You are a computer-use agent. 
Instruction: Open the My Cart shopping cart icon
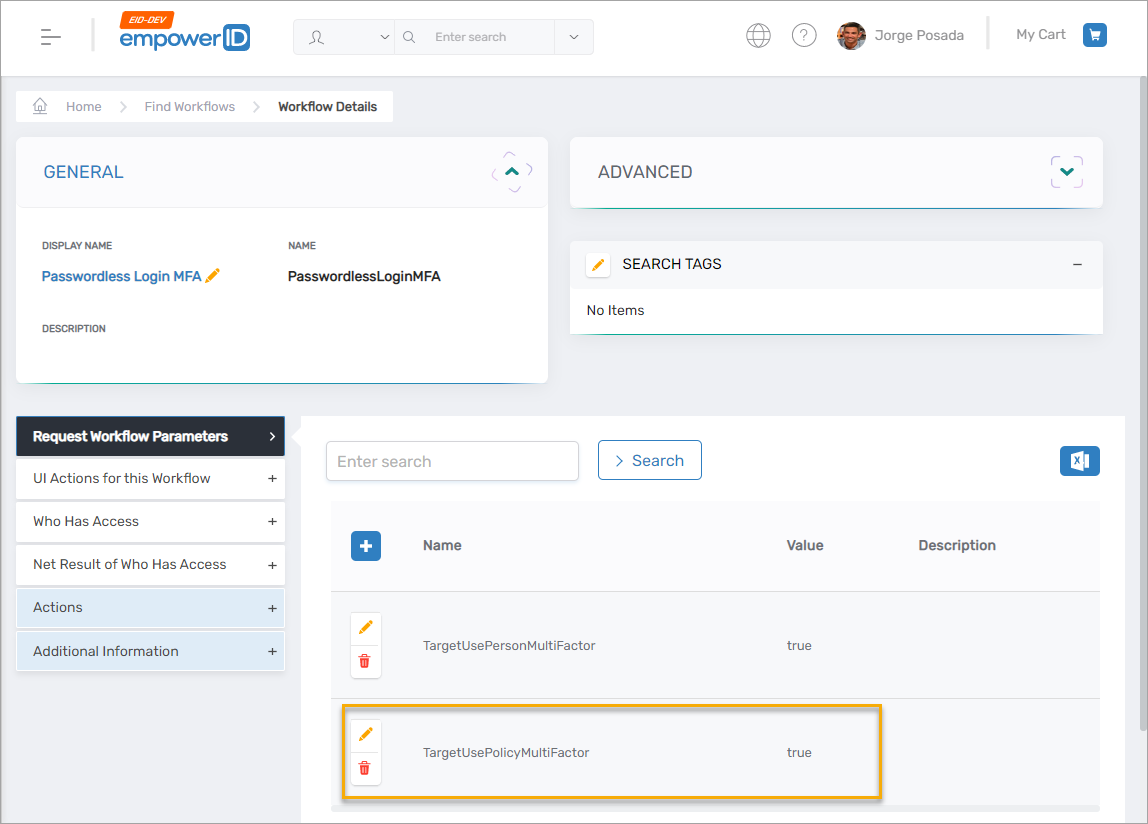[x=1095, y=35]
